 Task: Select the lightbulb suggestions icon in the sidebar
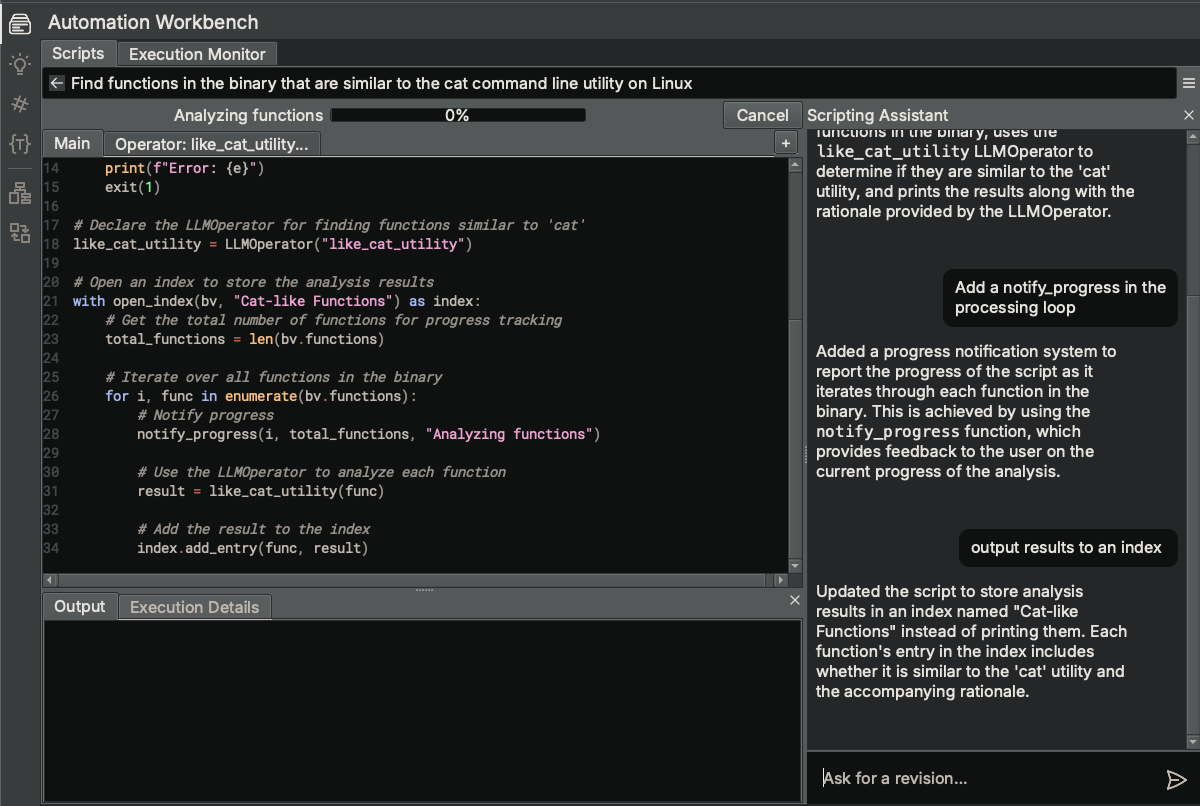[x=19, y=63]
